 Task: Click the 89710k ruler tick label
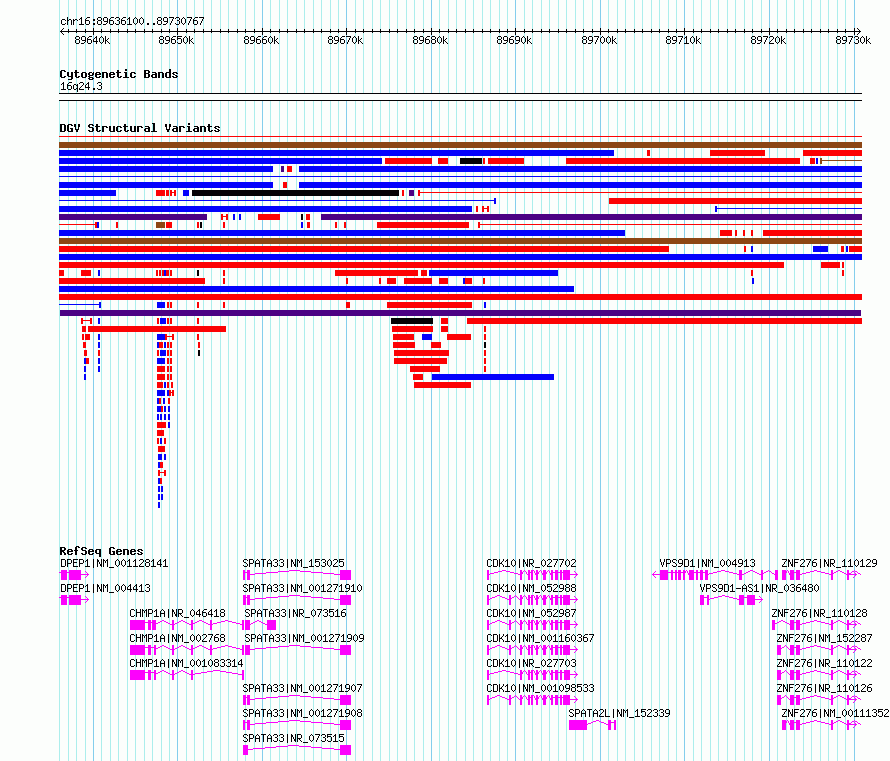coord(683,40)
